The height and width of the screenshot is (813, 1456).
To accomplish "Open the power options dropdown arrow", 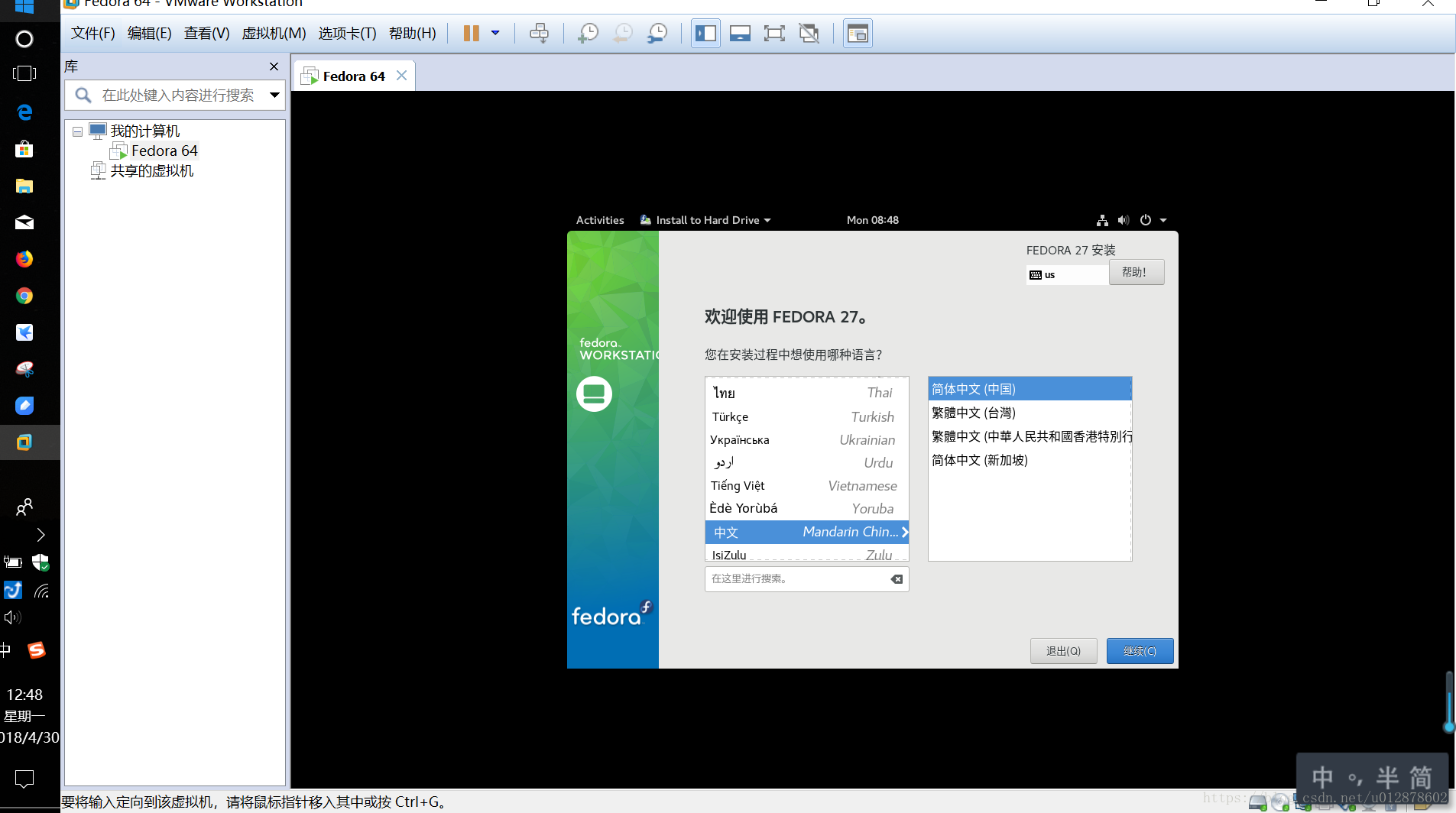I will (x=495, y=33).
